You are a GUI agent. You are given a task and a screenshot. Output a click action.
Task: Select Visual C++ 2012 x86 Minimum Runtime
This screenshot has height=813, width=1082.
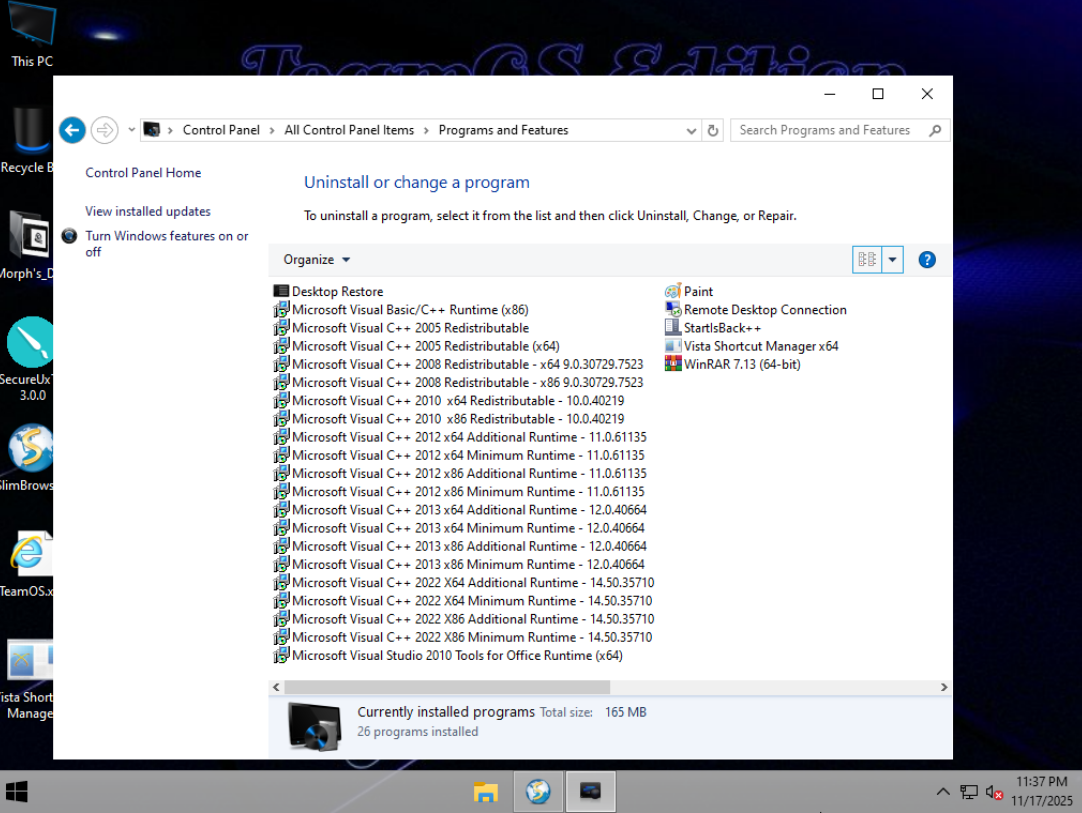pos(459,491)
